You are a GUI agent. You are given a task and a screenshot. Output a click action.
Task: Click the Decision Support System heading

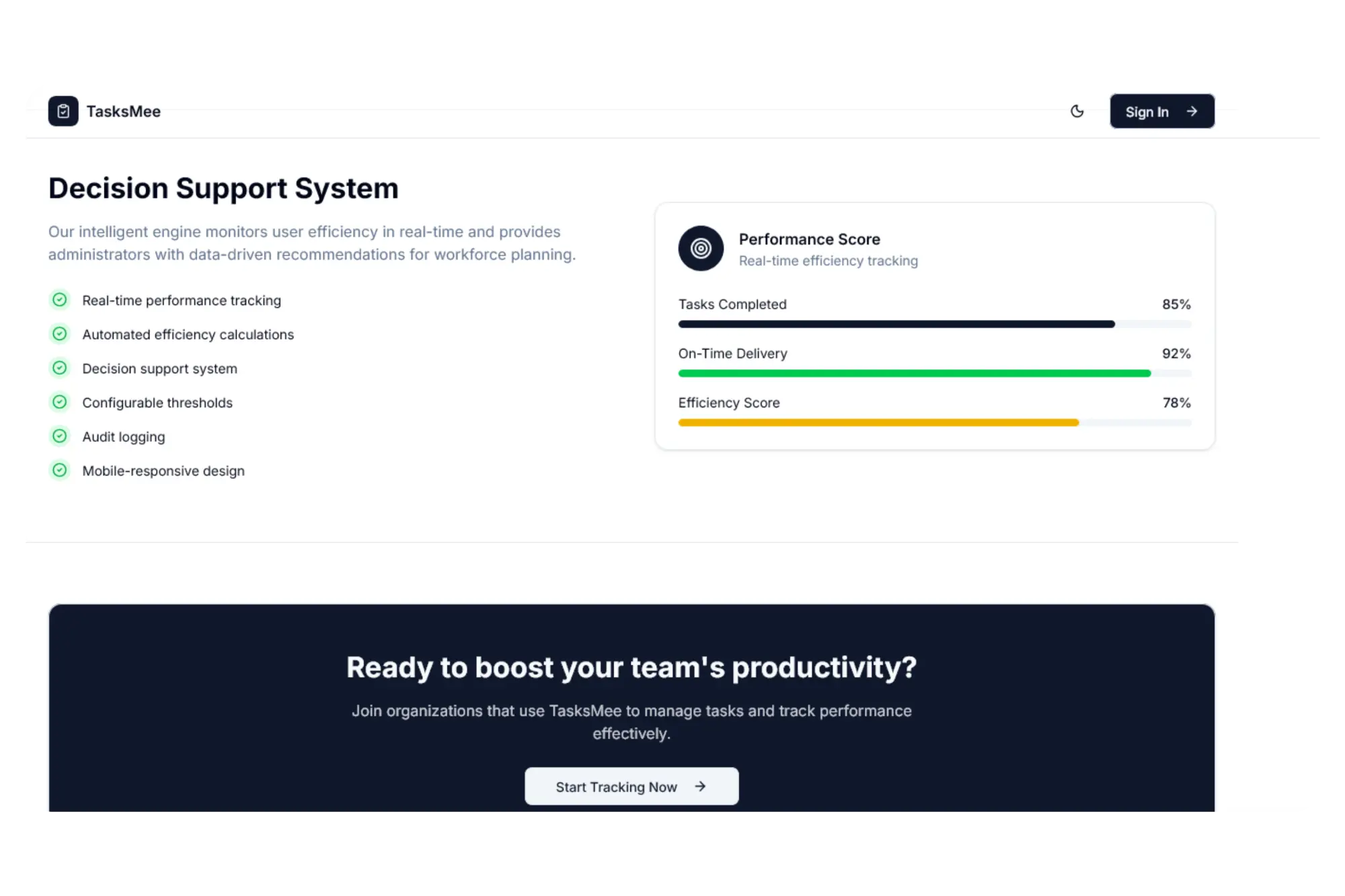(223, 188)
